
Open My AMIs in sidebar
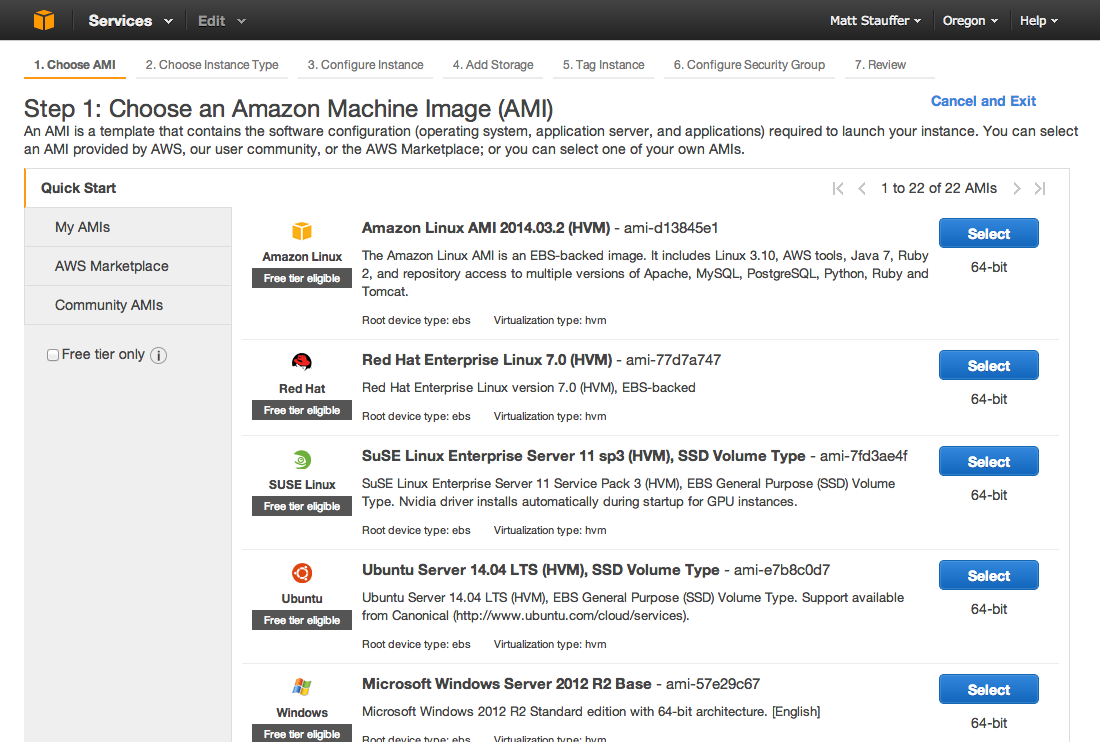pos(128,227)
